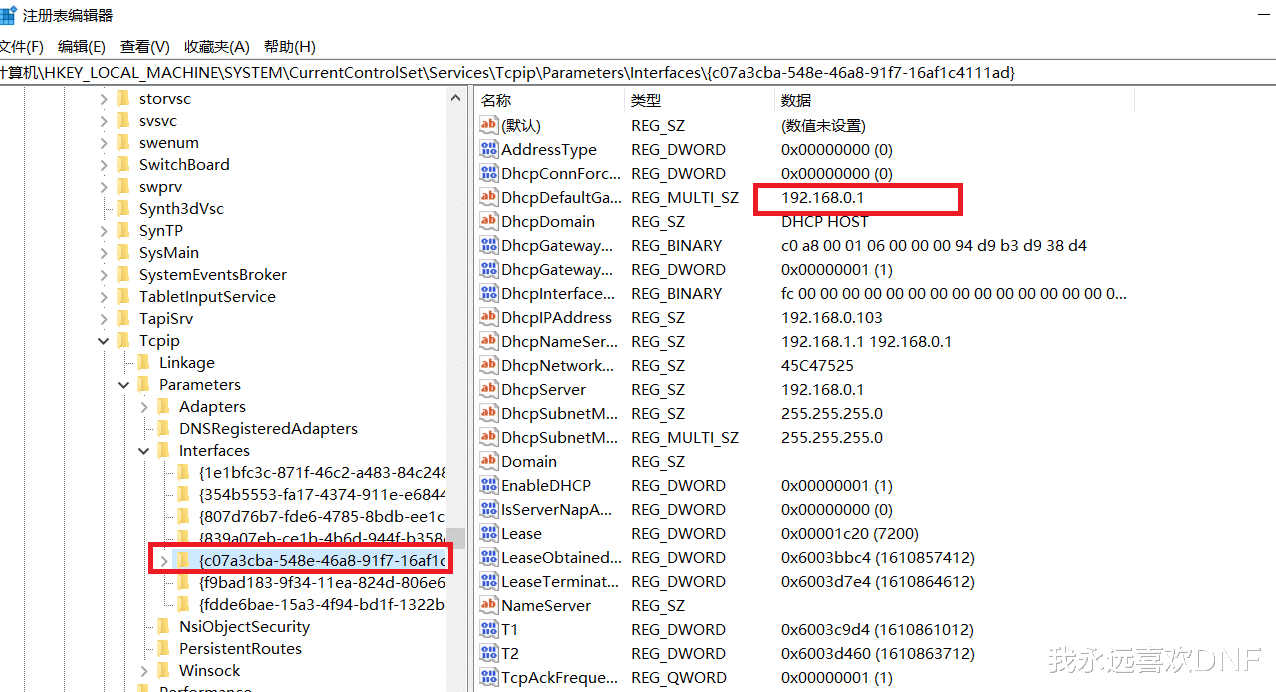This screenshot has height=692, width=1276.
Task: Click the registry path address bar
Action: click(x=638, y=73)
